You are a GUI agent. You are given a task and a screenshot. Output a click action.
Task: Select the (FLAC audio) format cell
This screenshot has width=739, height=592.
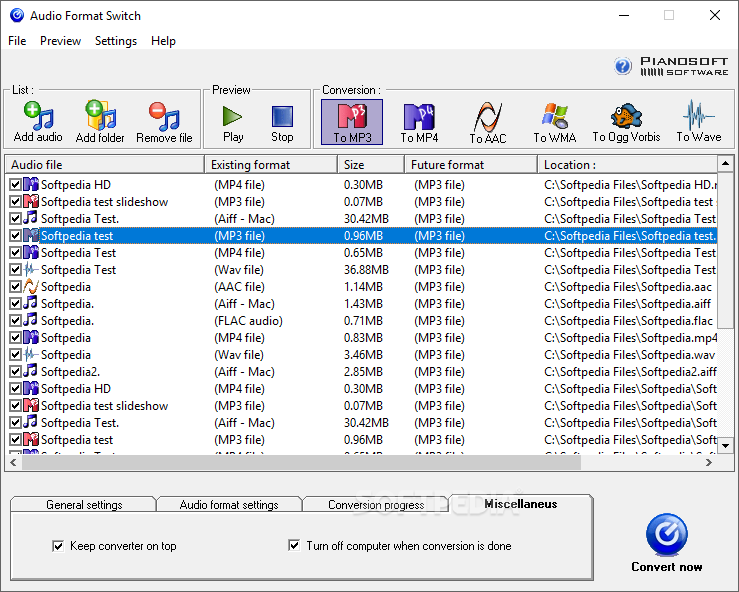point(248,321)
